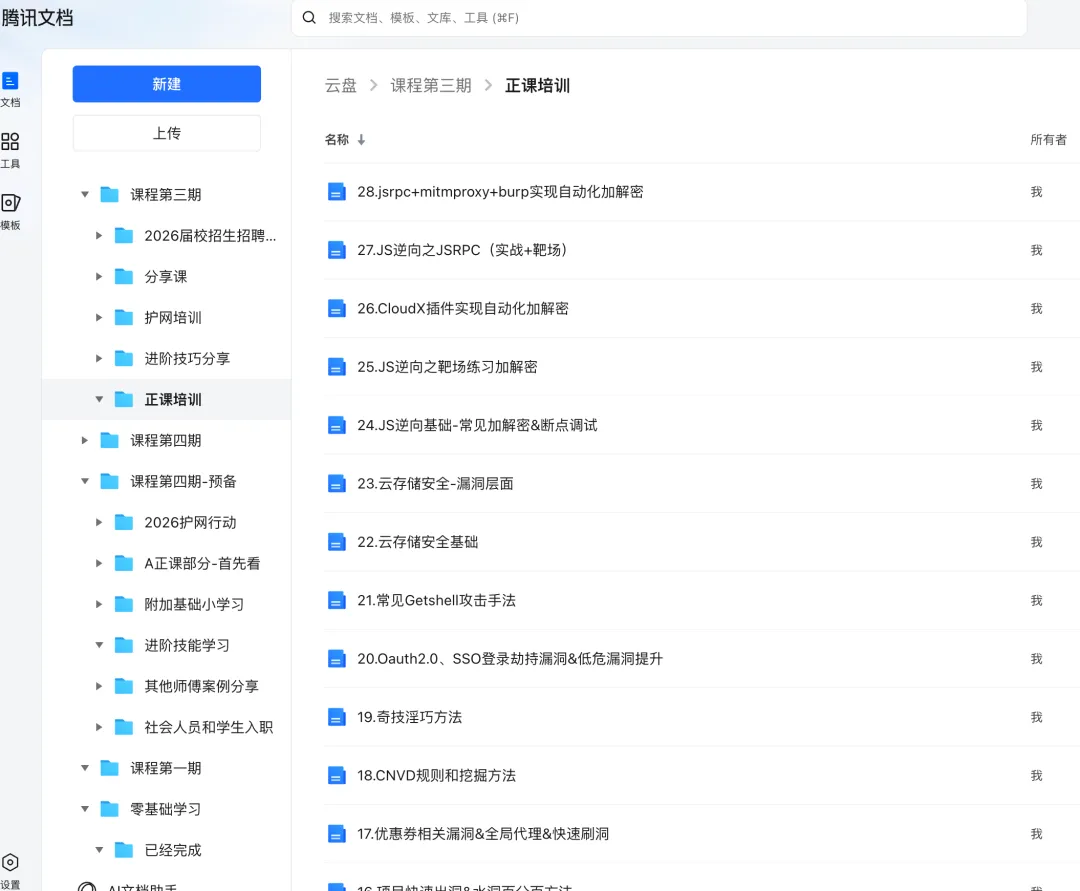Click document icon of 27.JS逆向之JSRPC file
Image resolution: width=1080 pixels, height=891 pixels.
(336, 250)
